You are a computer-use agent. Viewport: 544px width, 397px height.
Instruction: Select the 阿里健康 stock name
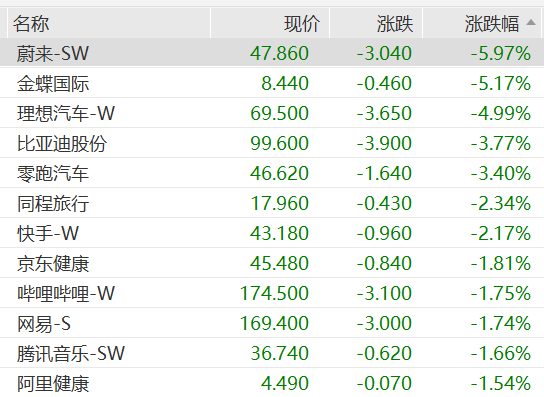click(x=53, y=383)
